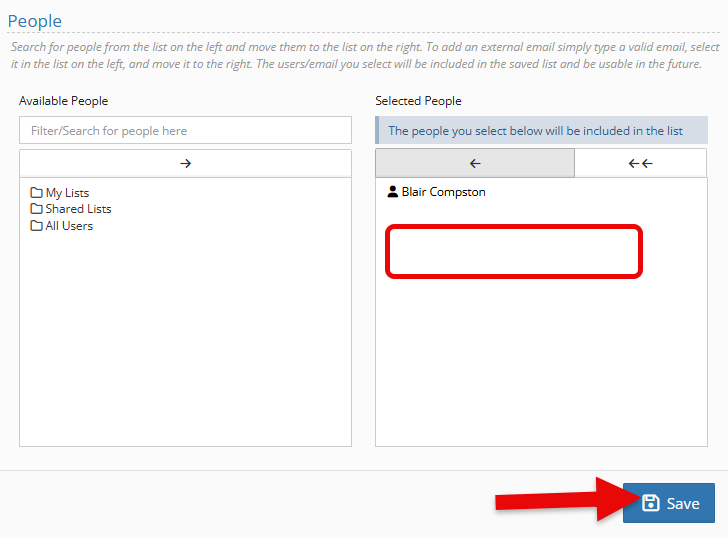
Task: Click the folder icon next to All Users
Action: 37,226
